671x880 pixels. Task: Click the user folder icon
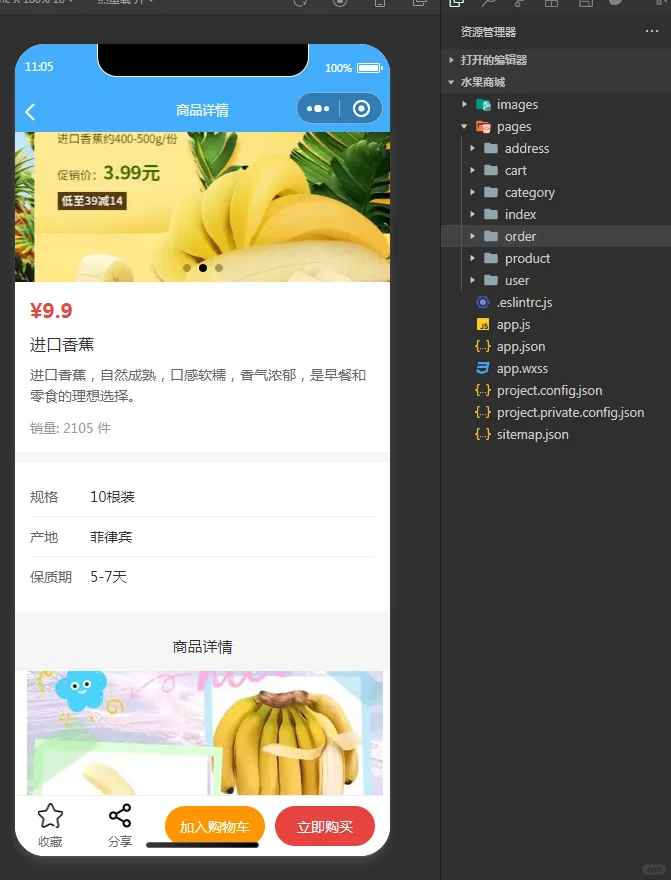tap(491, 280)
